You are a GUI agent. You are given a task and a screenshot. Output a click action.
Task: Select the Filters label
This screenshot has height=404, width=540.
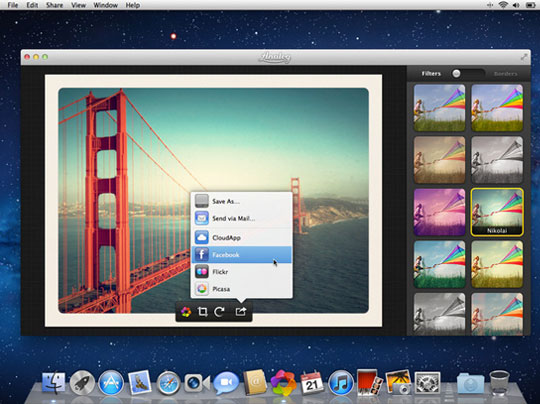point(431,73)
